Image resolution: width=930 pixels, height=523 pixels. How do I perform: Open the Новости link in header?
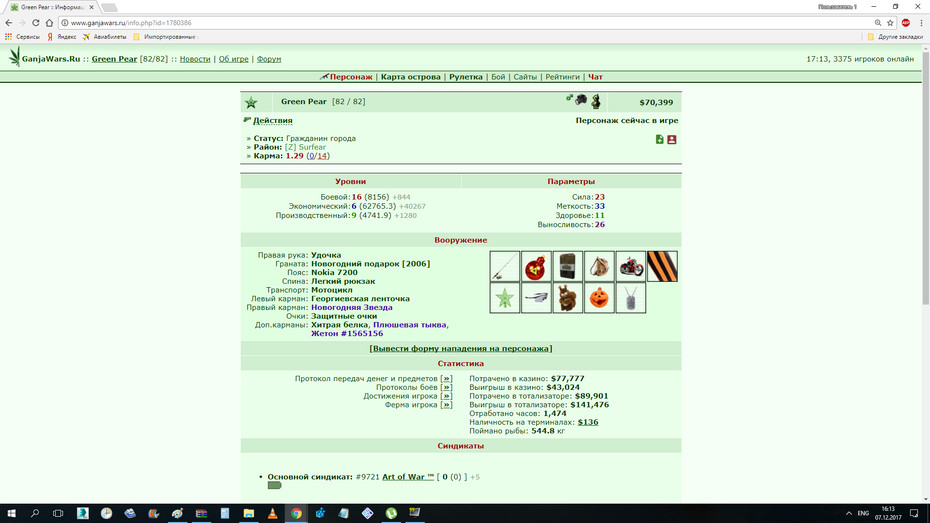195,59
